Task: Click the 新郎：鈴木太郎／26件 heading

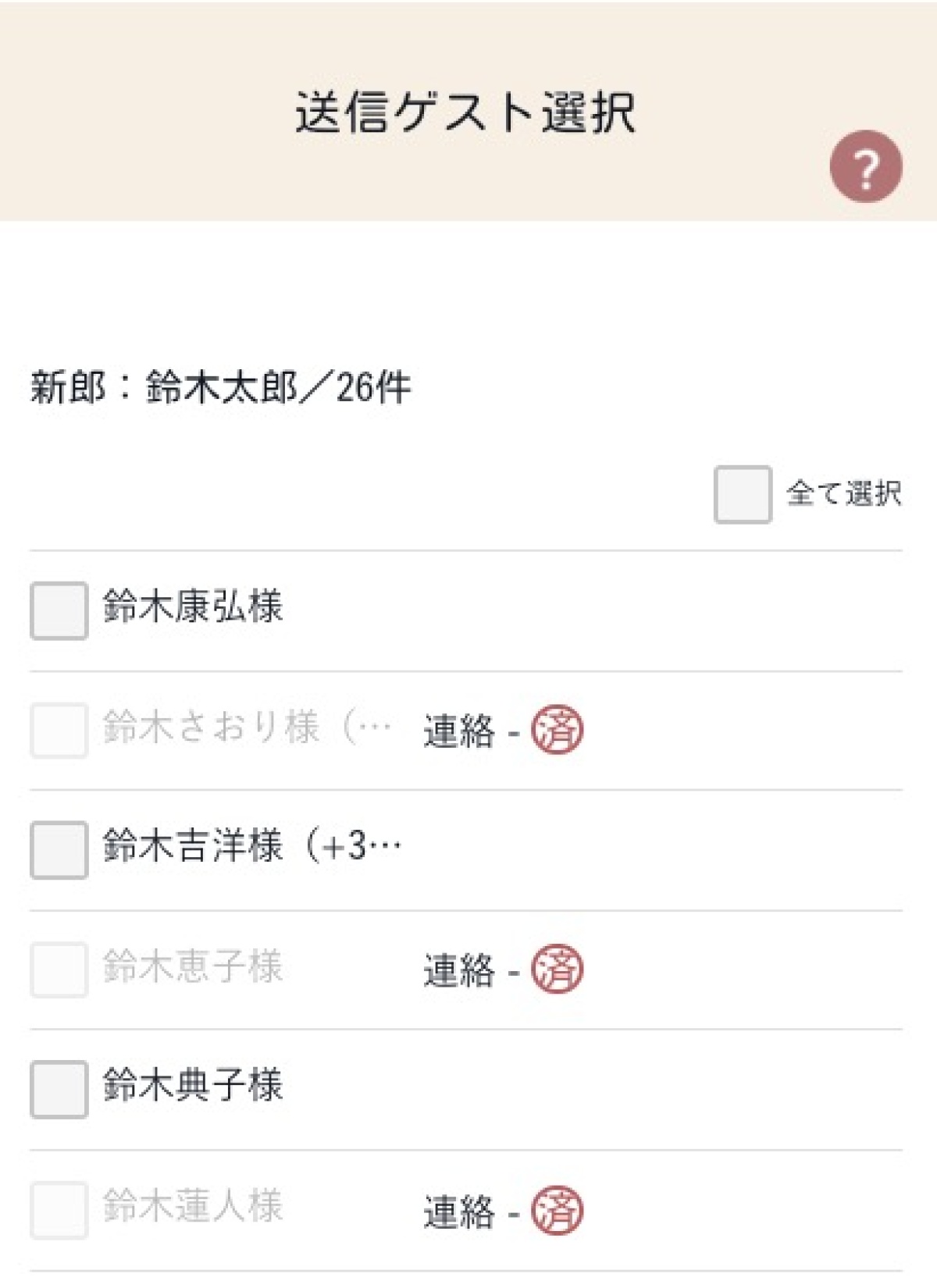Action: pos(220,387)
